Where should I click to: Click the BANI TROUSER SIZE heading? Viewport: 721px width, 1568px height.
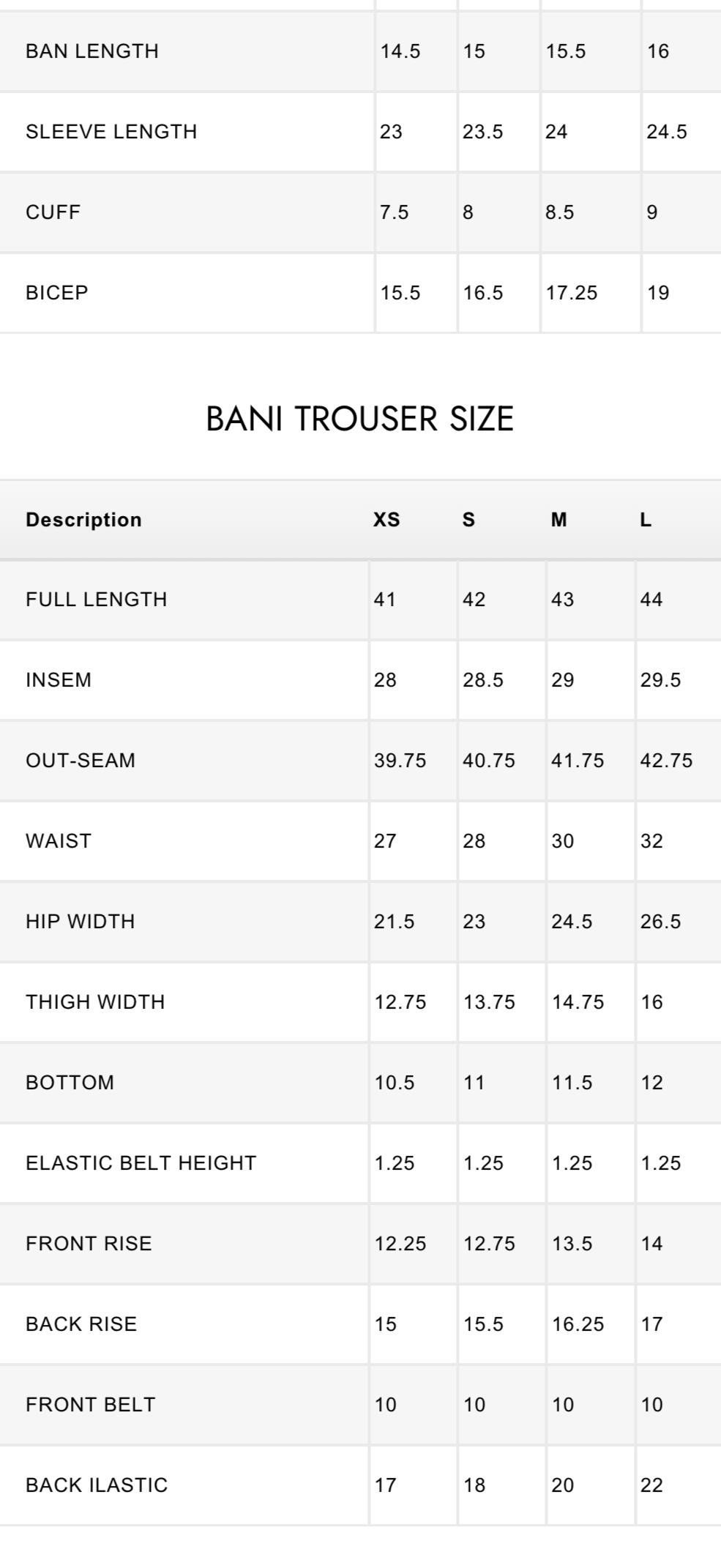point(359,419)
